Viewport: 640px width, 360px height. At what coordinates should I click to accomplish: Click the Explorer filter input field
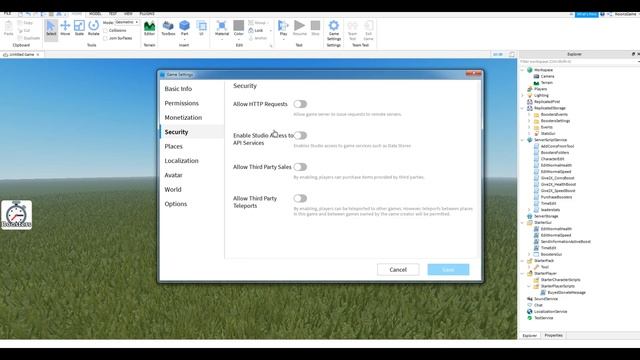click(578, 62)
